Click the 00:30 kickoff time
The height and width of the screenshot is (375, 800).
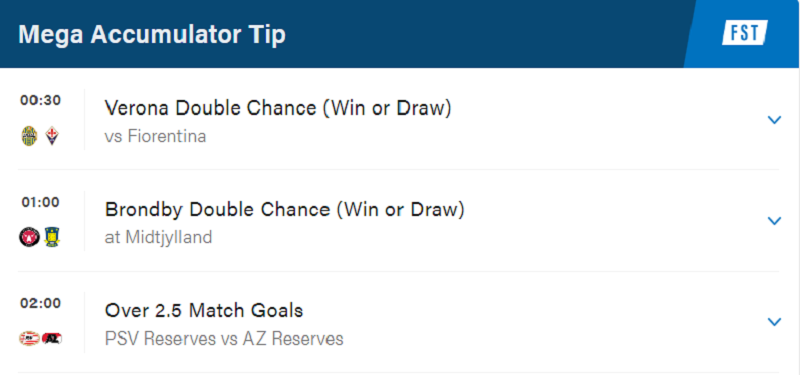[40, 101]
